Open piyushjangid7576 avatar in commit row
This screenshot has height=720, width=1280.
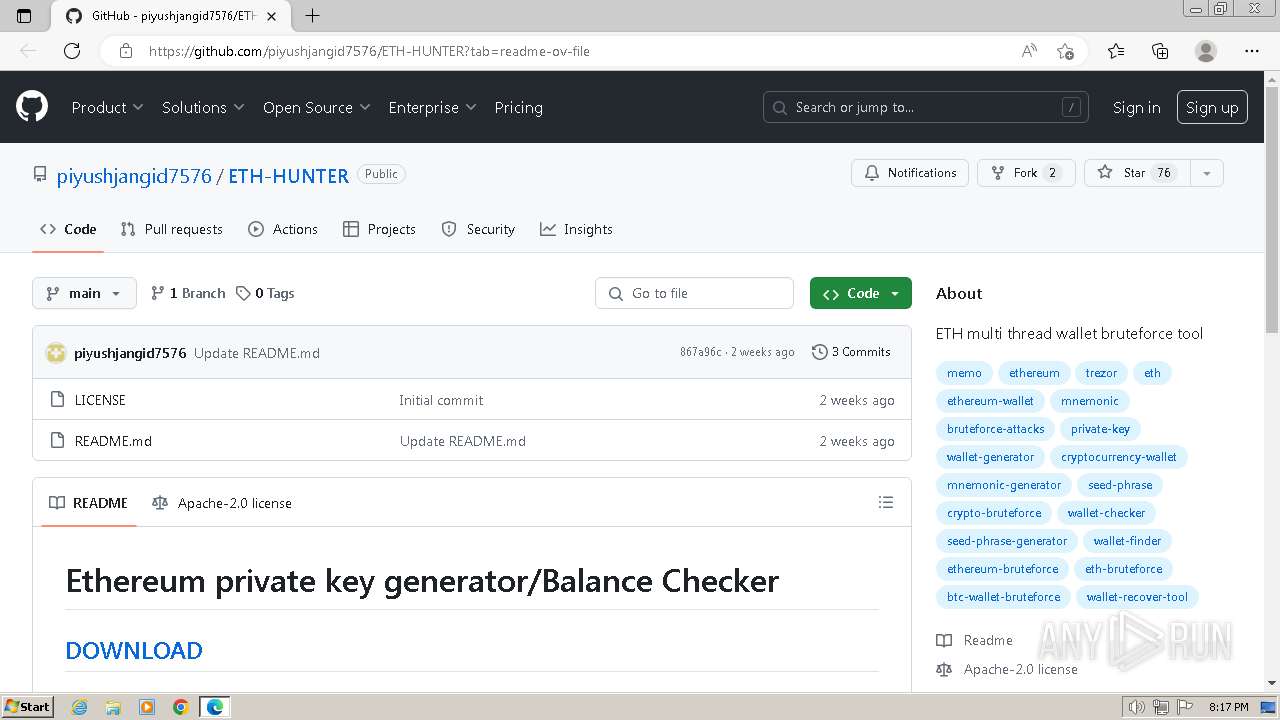pyautogui.click(x=56, y=352)
